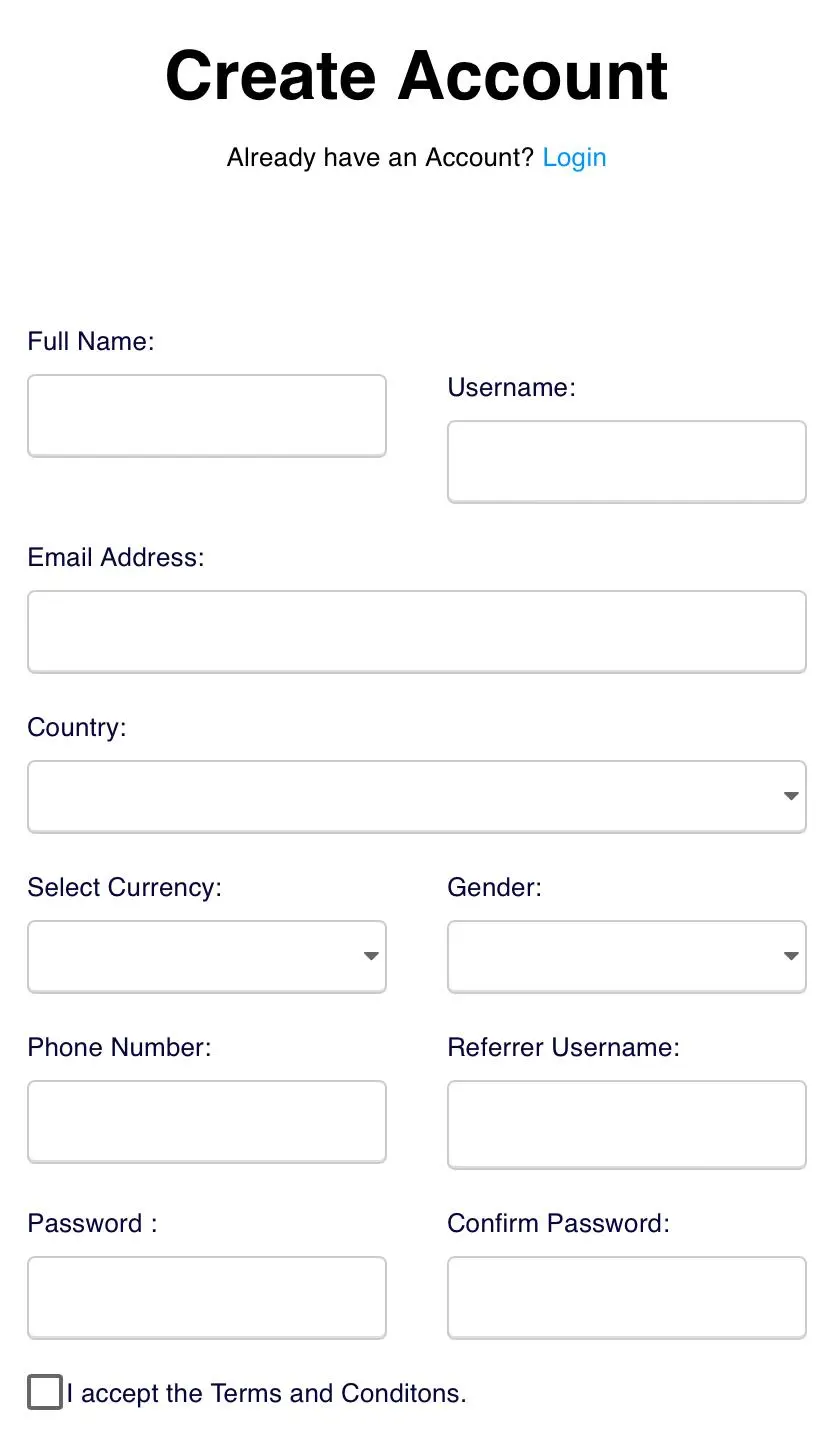Click the "Confirm Password:" label

tap(558, 1224)
